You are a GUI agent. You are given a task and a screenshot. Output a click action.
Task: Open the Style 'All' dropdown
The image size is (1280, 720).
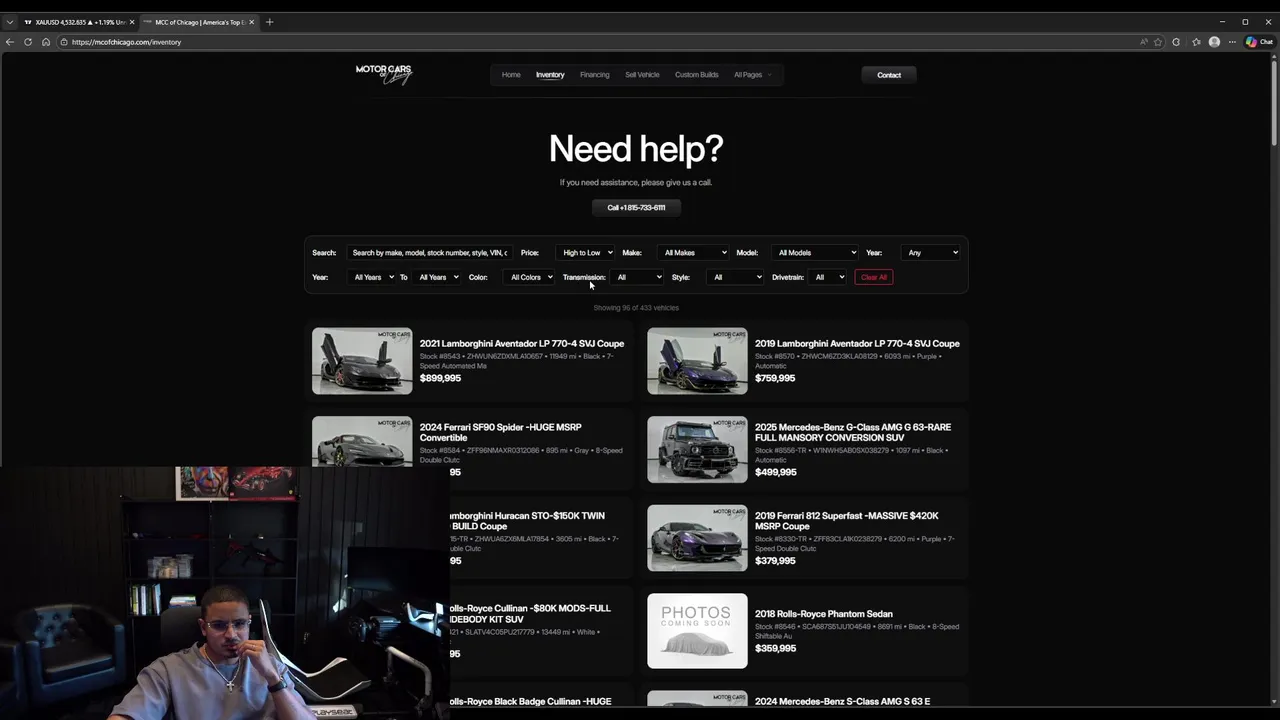(x=736, y=277)
